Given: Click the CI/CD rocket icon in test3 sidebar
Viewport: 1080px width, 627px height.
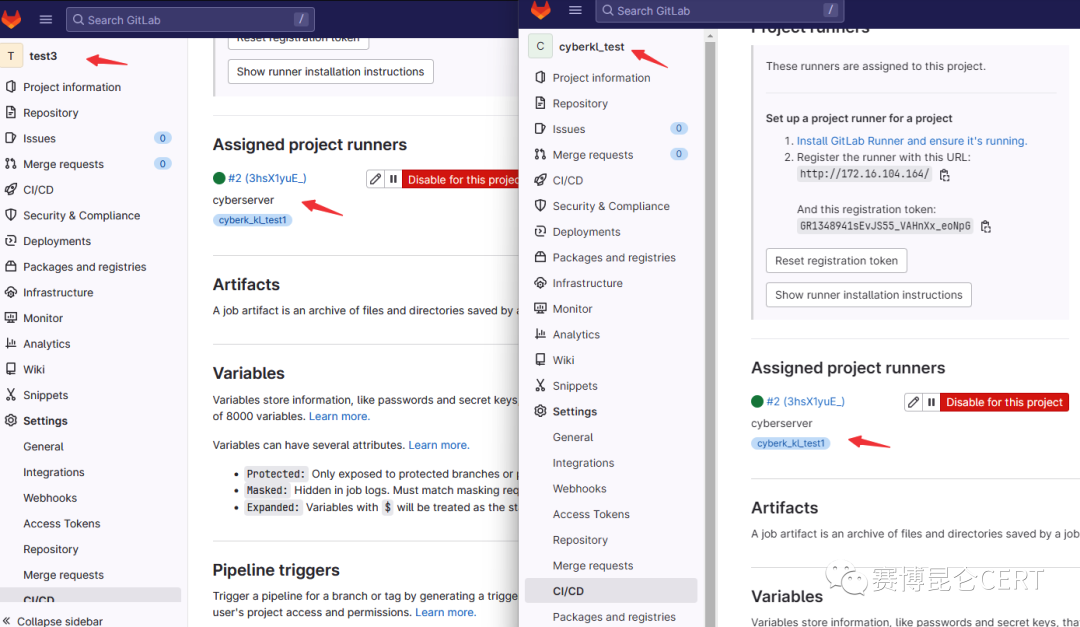Looking at the screenshot, I should click(10, 189).
